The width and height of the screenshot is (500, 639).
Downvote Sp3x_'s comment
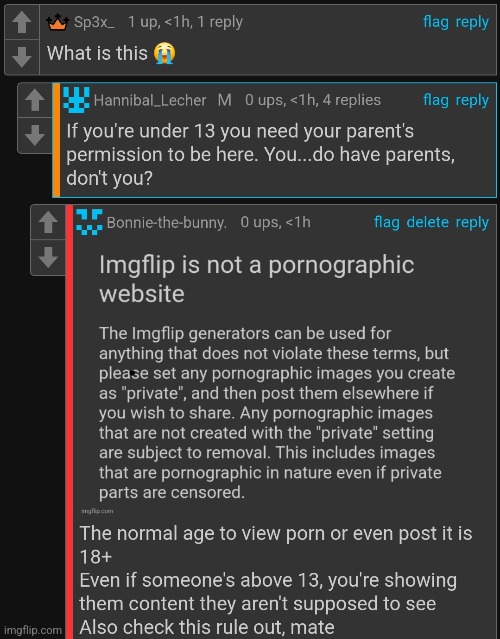[22, 57]
